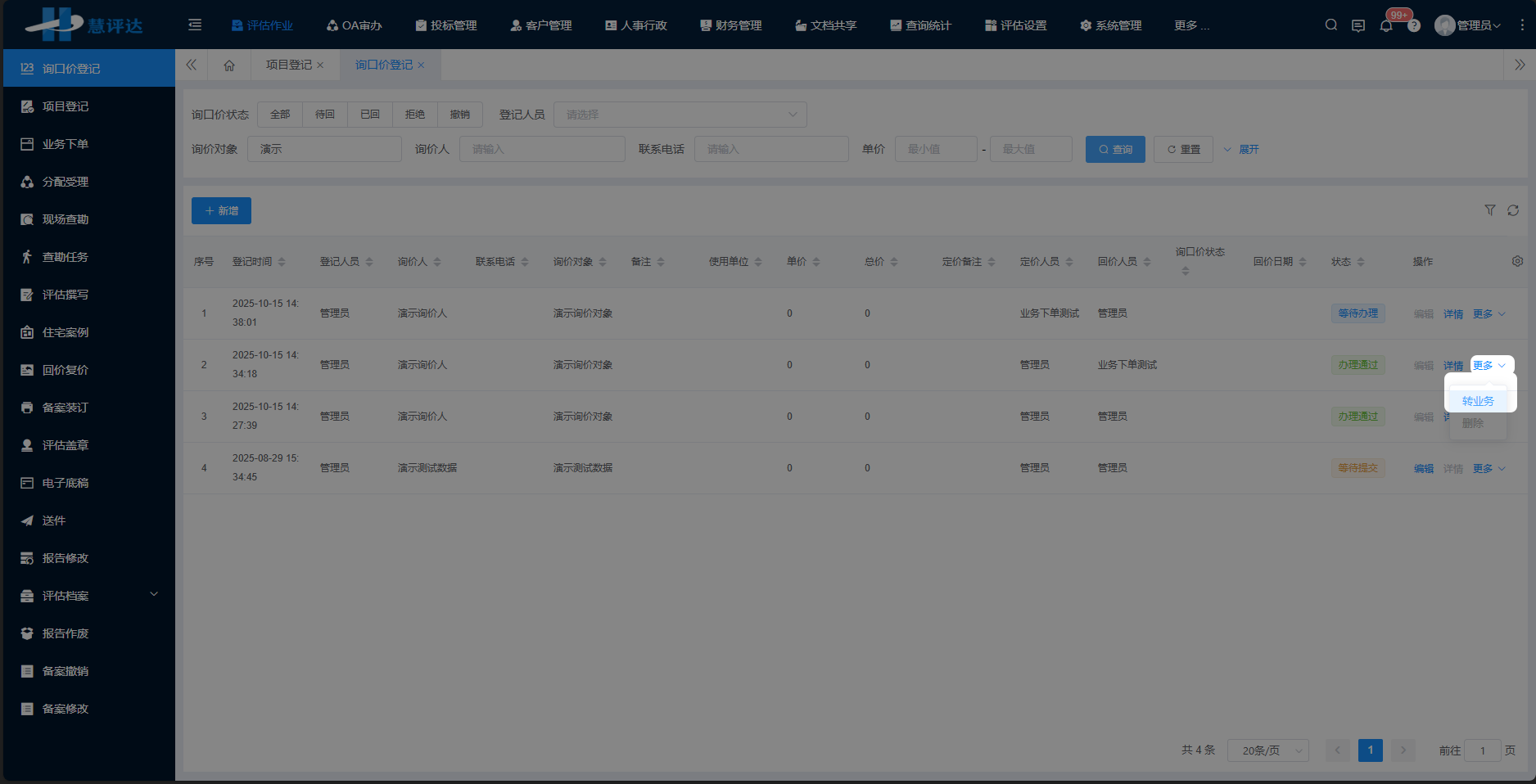Click 新增 to add a record
The width and height of the screenshot is (1536, 784).
point(221,210)
